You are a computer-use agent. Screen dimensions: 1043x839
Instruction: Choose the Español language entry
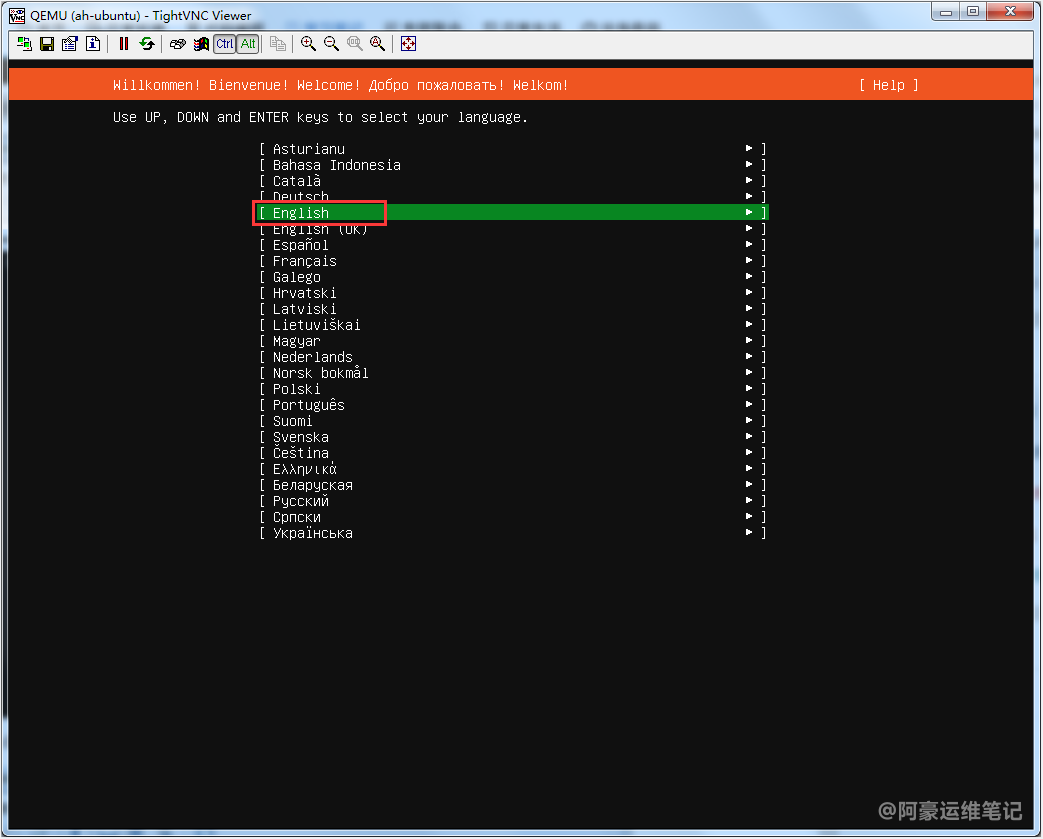[x=301, y=245]
